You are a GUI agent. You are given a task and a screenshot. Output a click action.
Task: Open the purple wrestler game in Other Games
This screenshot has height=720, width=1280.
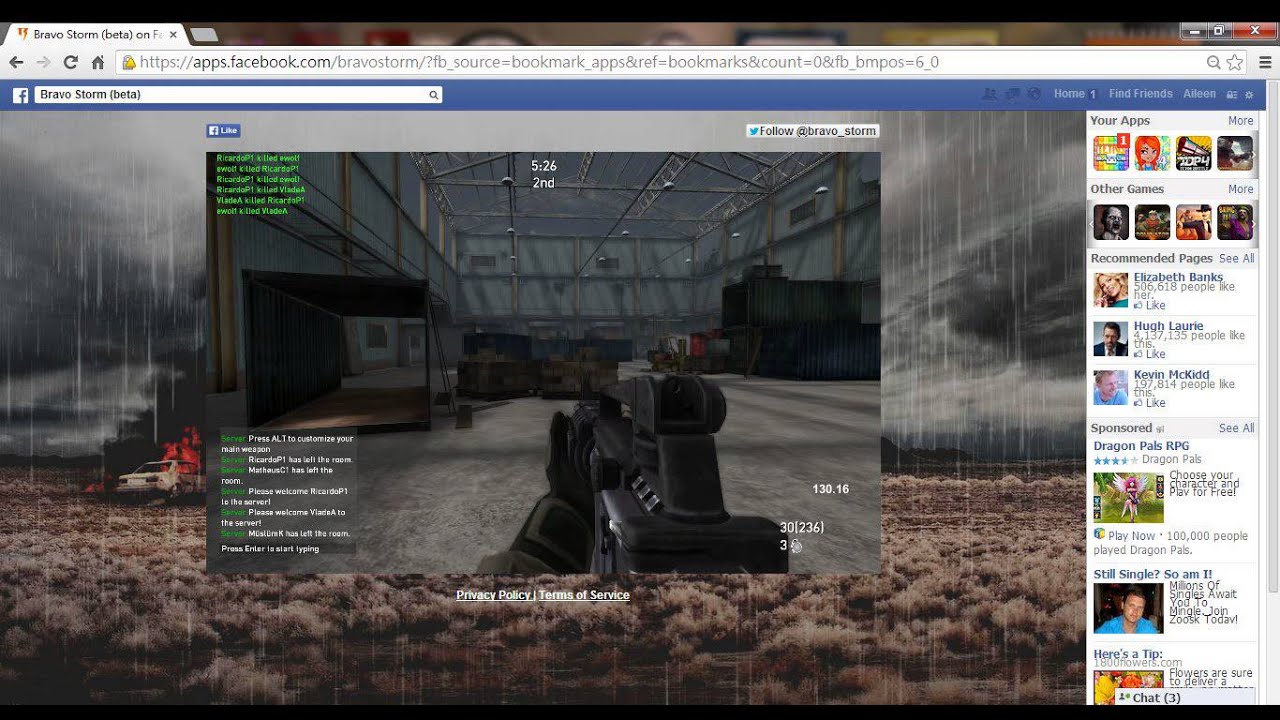tap(1234, 222)
